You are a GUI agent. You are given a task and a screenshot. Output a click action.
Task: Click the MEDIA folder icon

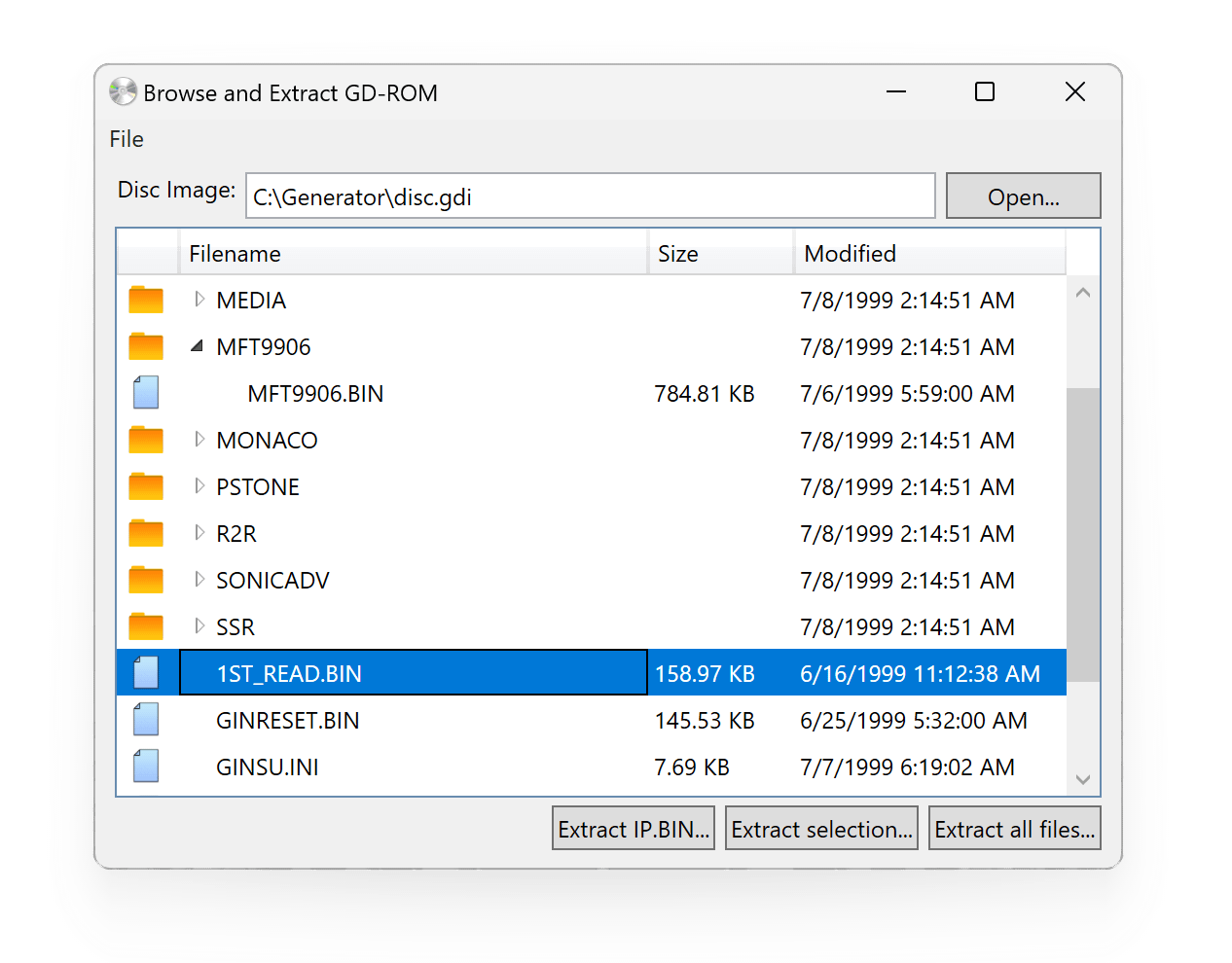point(146,300)
